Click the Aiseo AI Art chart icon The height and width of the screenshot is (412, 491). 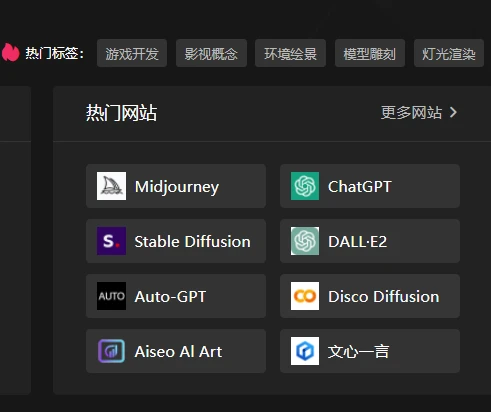point(111,351)
